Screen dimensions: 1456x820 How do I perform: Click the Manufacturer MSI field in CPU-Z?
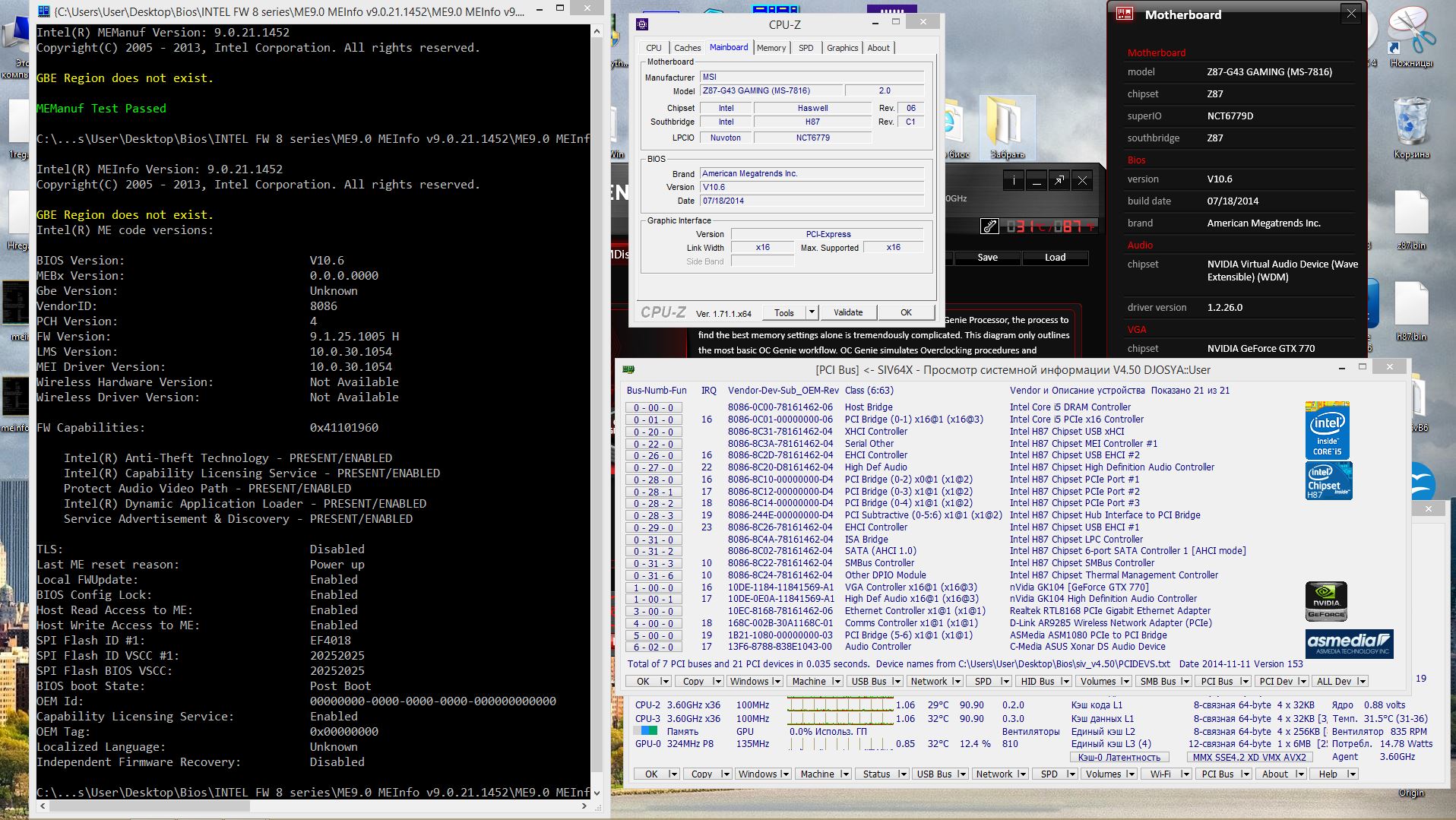pos(812,77)
